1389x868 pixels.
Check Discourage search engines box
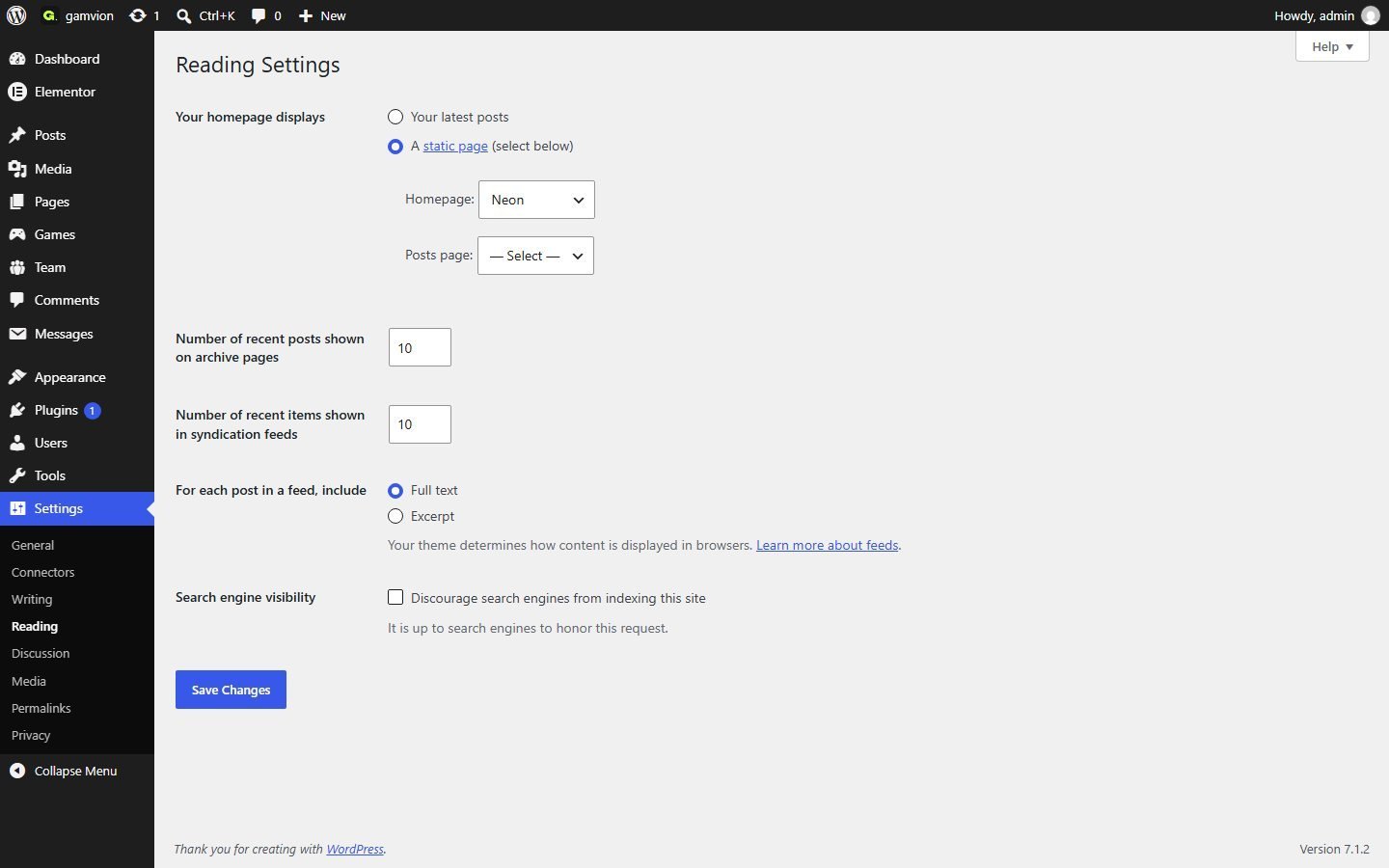tap(395, 598)
